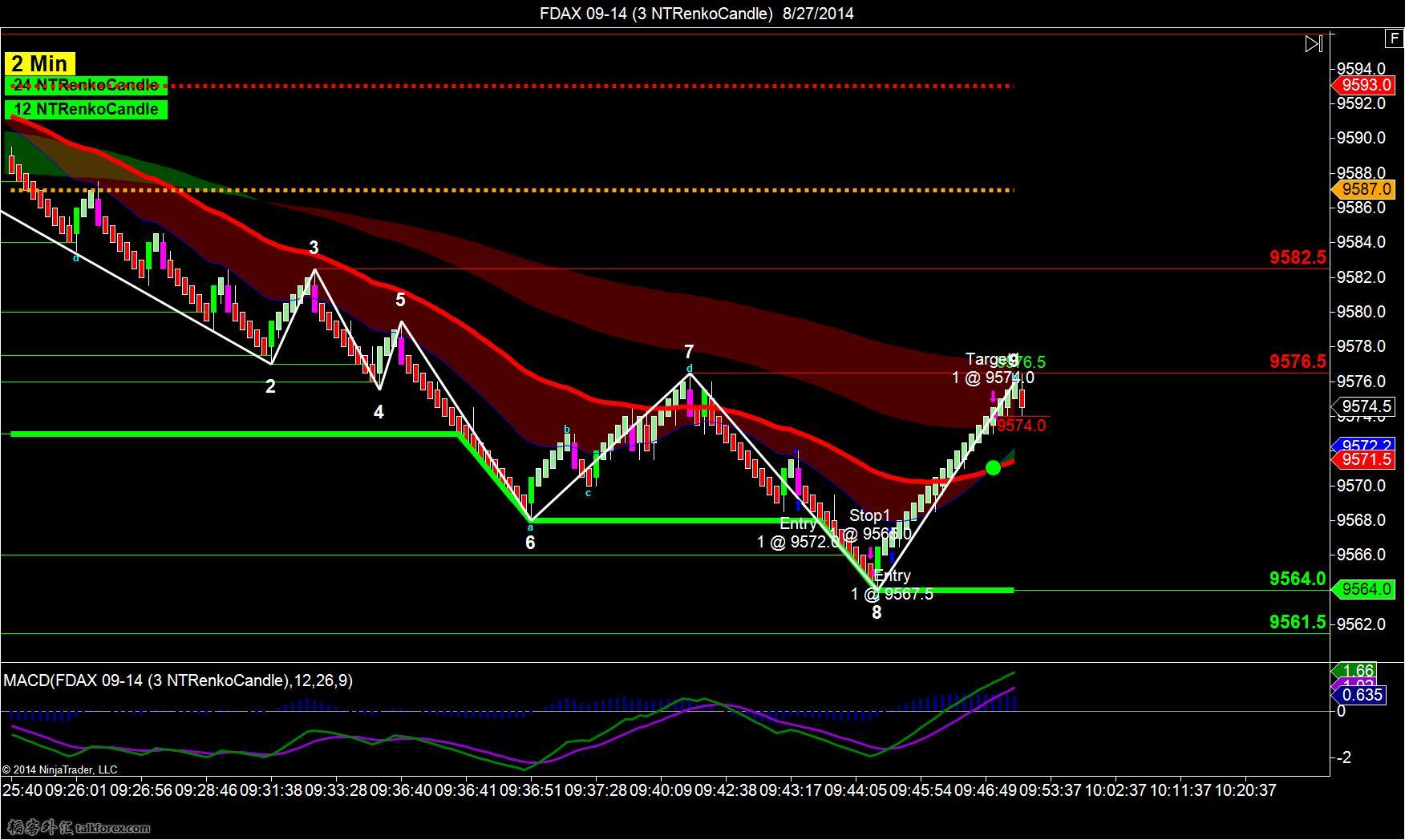Screen dimensions: 1405x840
Task: Click the 09:53:37 time axis label
Action: tap(1051, 790)
